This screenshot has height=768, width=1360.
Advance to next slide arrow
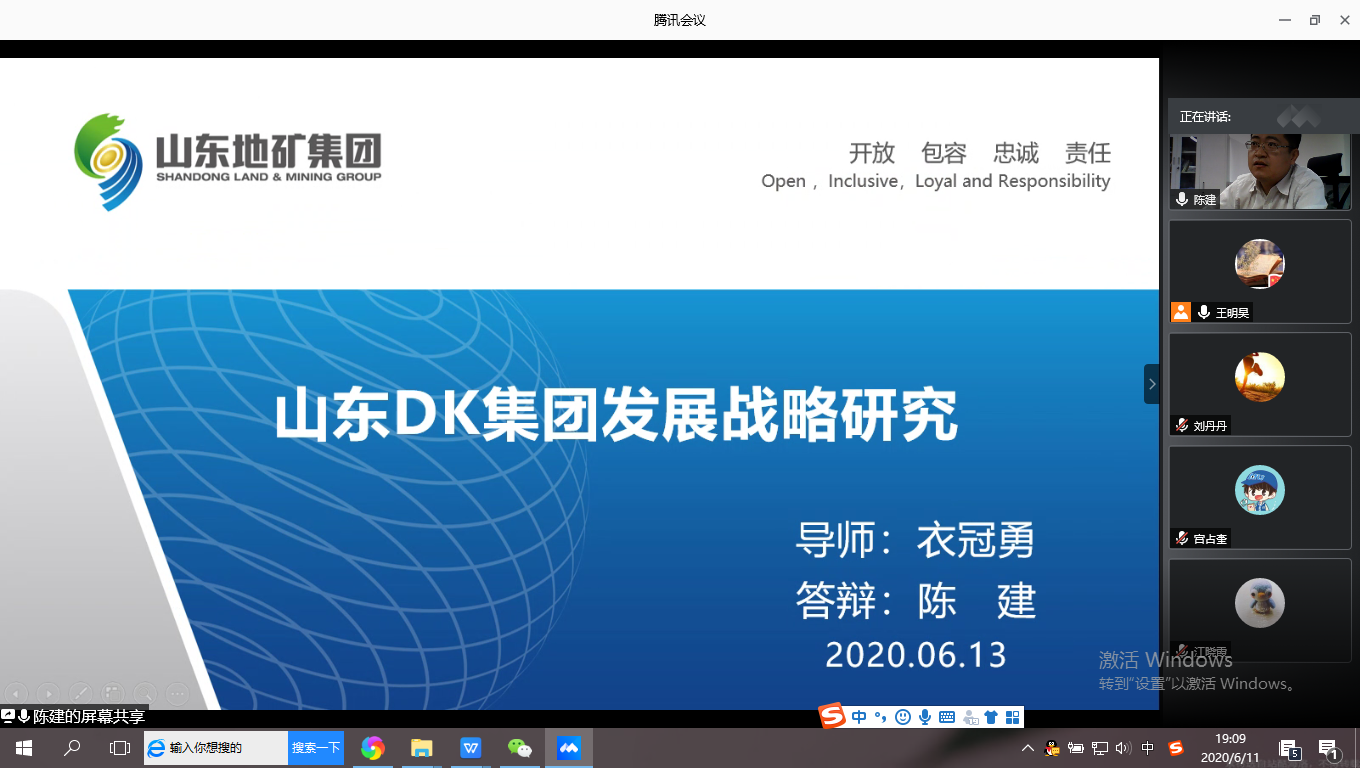[48, 693]
